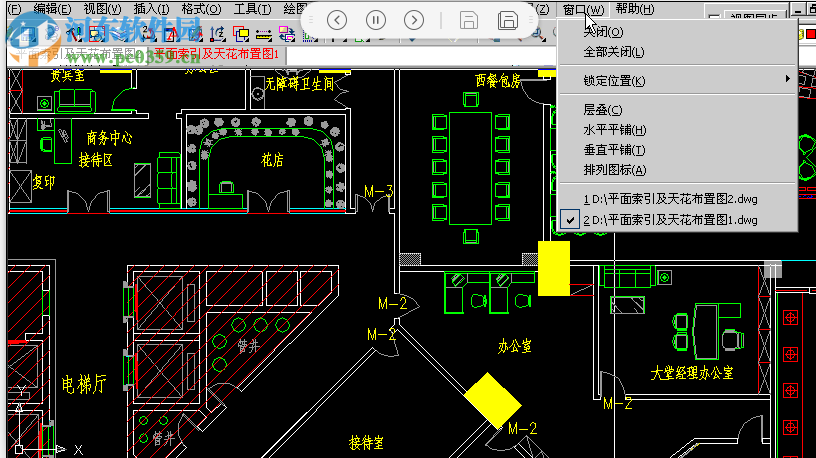Click the 无障碍卫生间 label
Viewport: 816px width, 458px height.
[300, 84]
